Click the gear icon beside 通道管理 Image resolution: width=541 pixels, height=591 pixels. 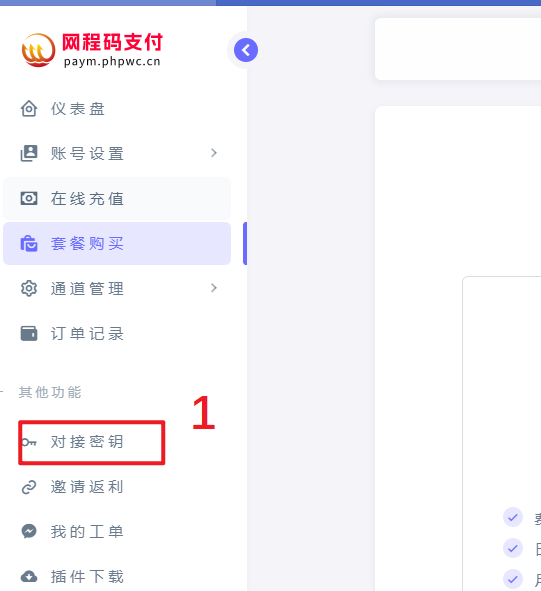[x=29, y=289]
